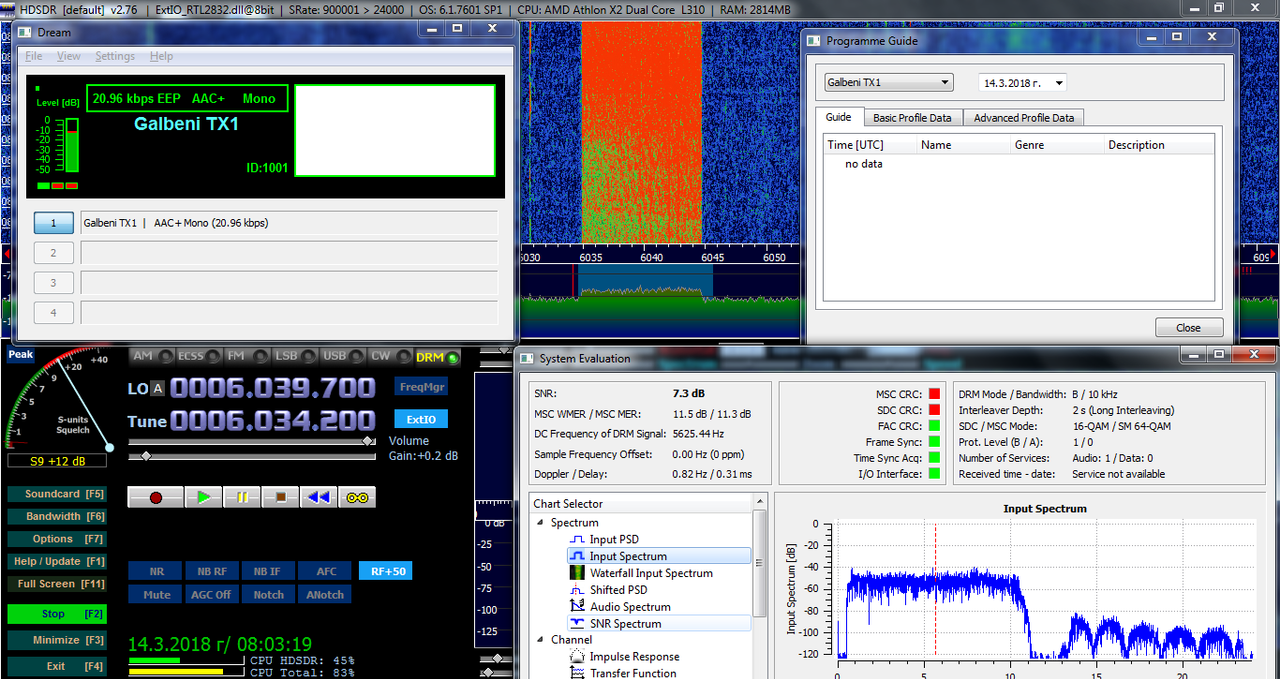The height and width of the screenshot is (679, 1280).
Task: Collapse the Spectrum tree node
Action: tap(541, 522)
